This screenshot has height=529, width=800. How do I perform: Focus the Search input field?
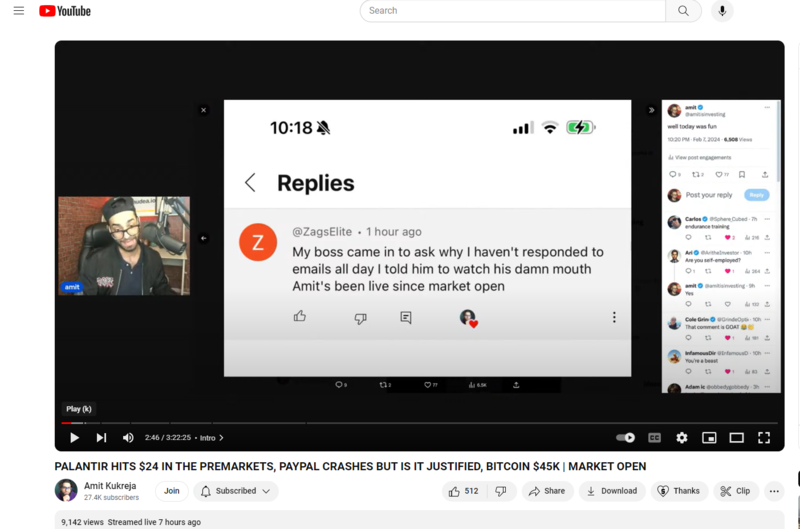(x=512, y=11)
